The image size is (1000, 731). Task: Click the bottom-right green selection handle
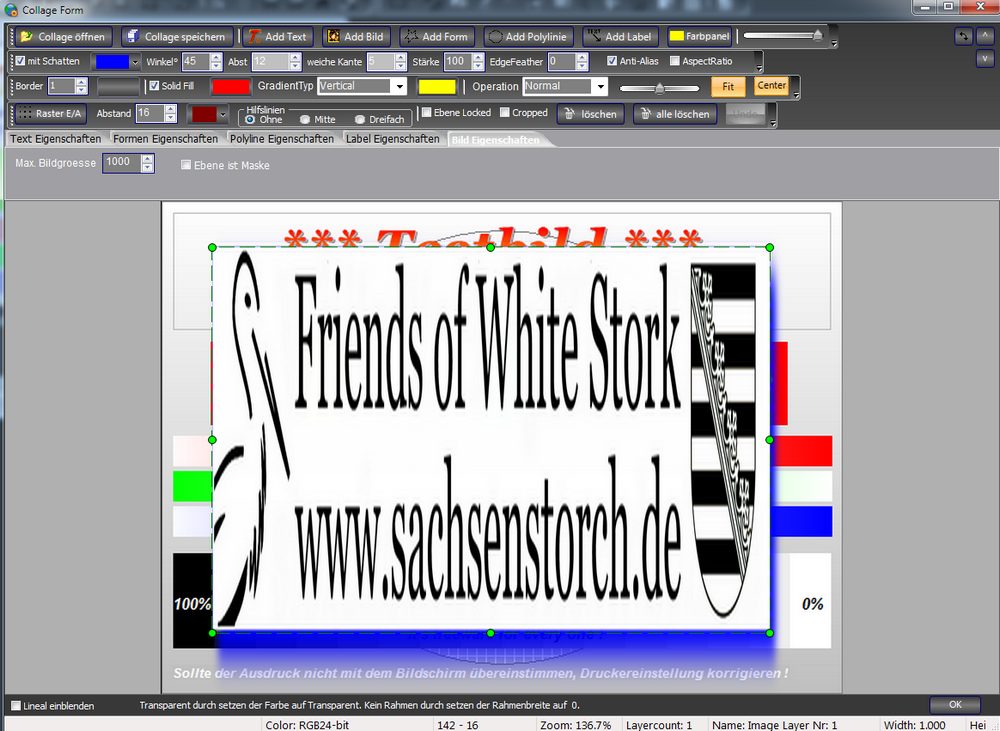pos(770,633)
